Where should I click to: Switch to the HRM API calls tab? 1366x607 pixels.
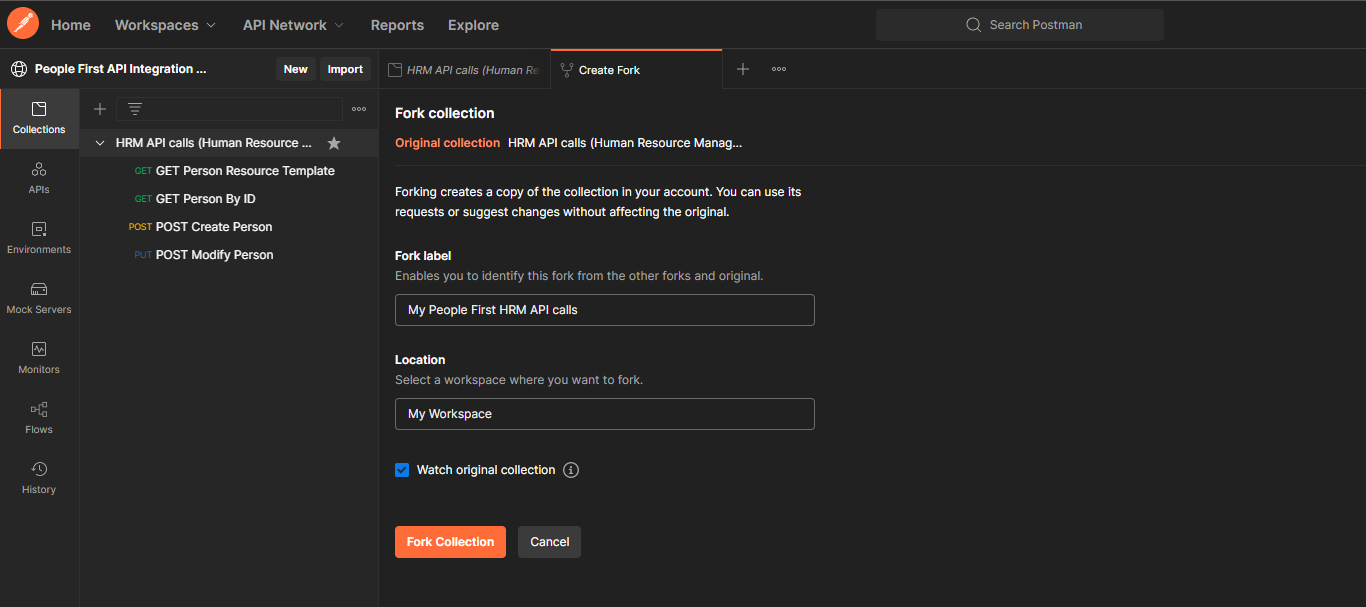click(x=465, y=69)
